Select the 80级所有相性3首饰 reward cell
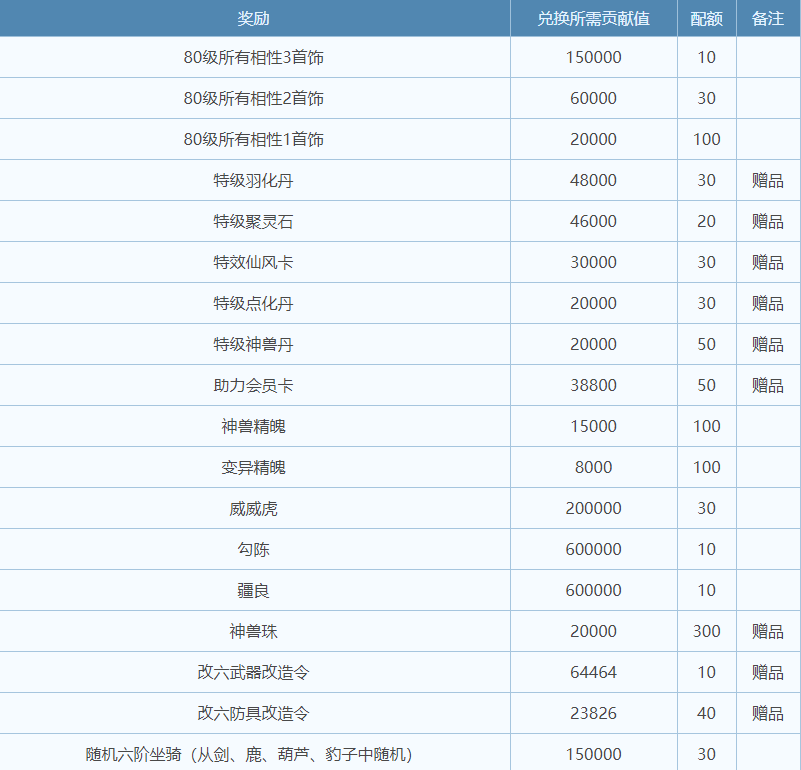The width and height of the screenshot is (801, 770). [x=253, y=58]
